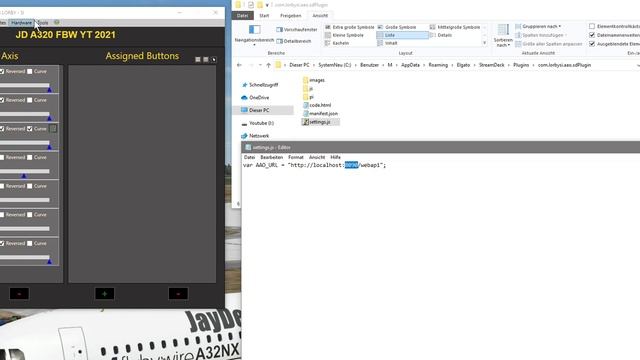
Task: Expand the layout gallery with bottom arrow
Action: pos(484,43)
